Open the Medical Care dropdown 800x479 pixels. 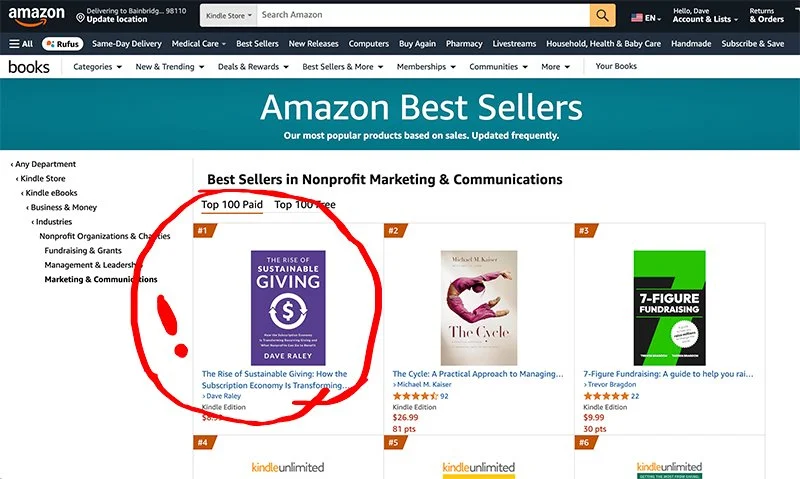click(198, 44)
